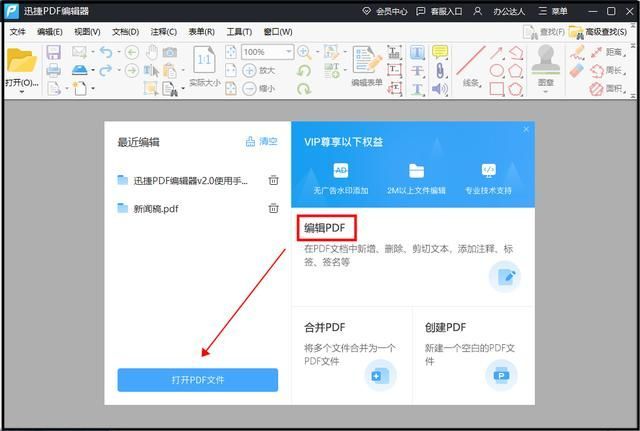Click the Redo arrow icon

pos(106,70)
